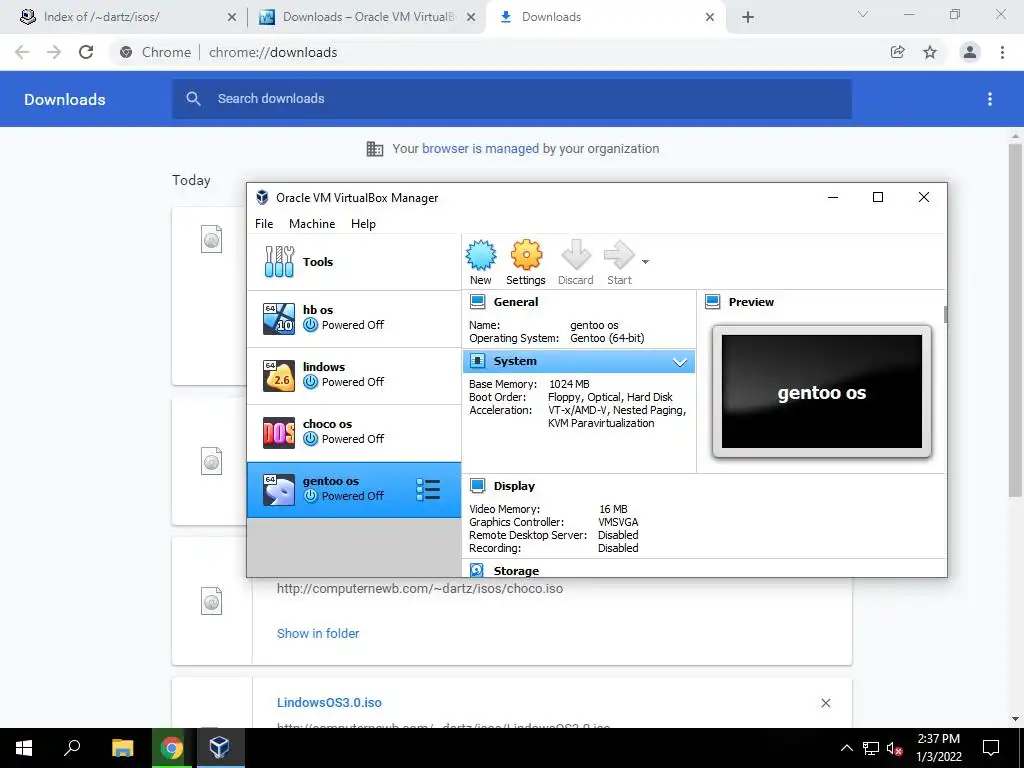Screen dimensions: 1024x768
Task: Open the File menu in VirtualBox
Action: pyautogui.click(x=264, y=223)
